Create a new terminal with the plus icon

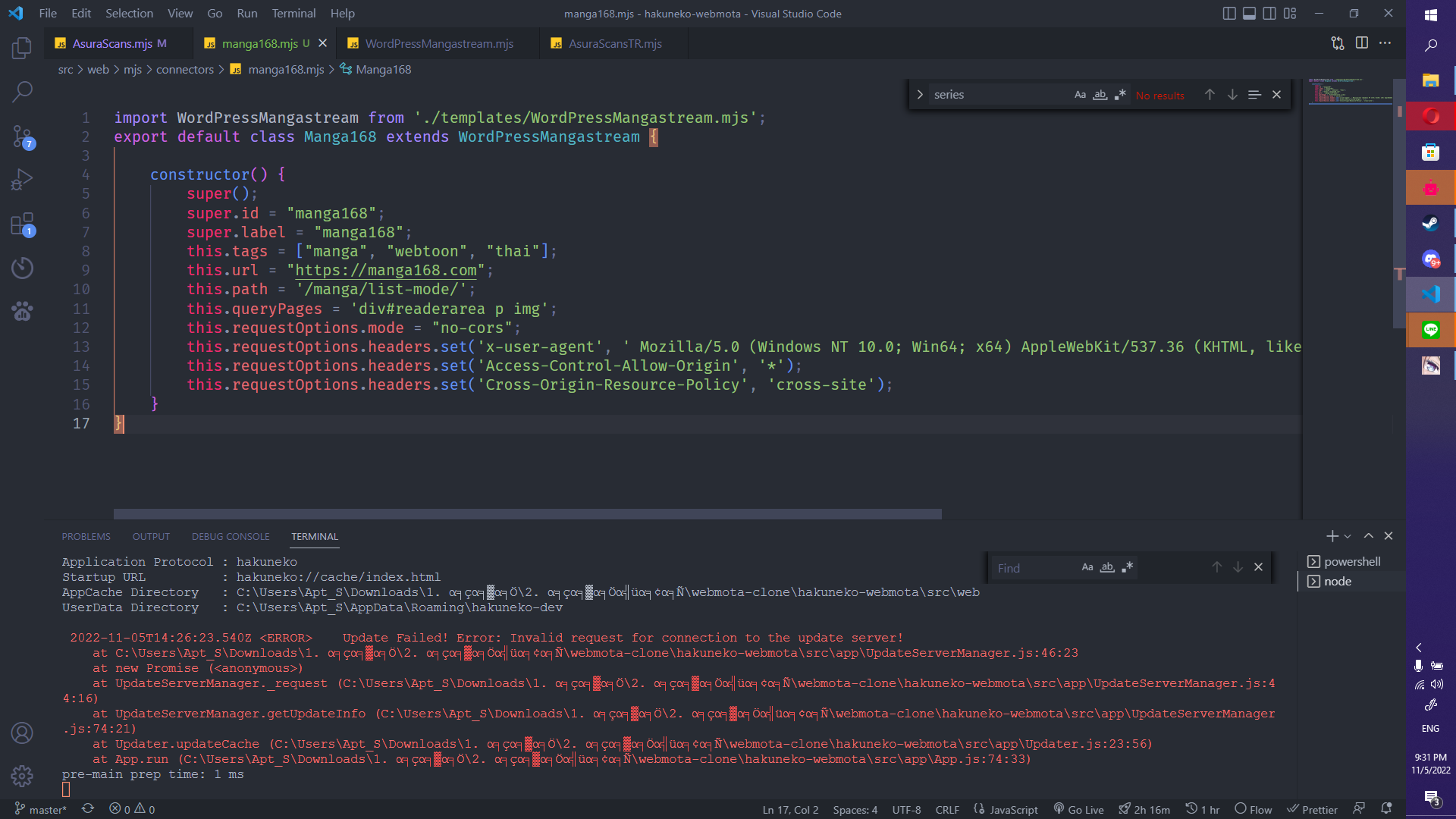1331,536
